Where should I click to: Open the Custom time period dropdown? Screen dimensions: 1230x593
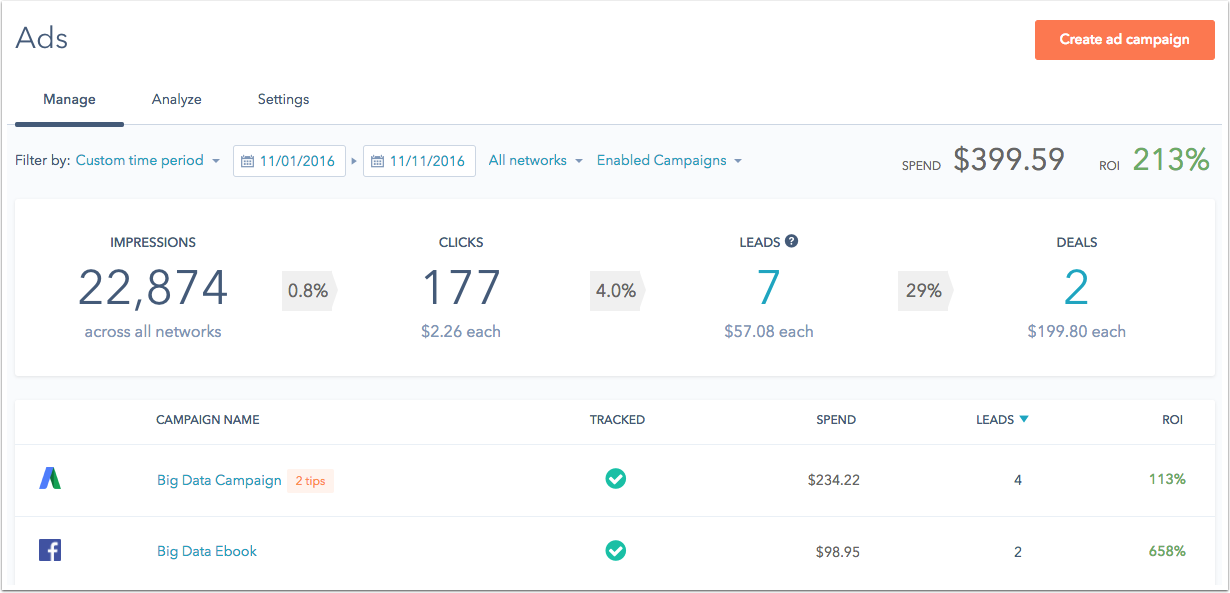(148, 160)
